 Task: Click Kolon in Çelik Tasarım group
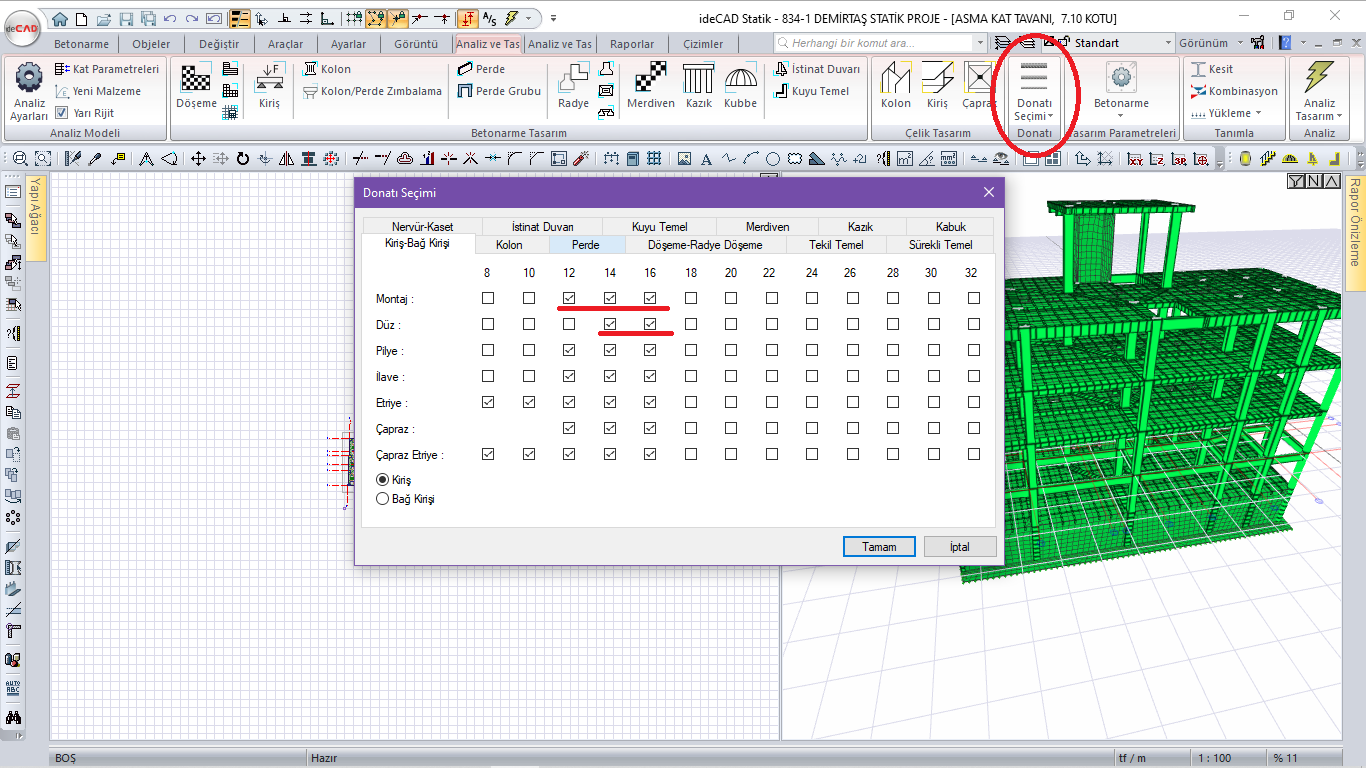[x=895, y=85]
